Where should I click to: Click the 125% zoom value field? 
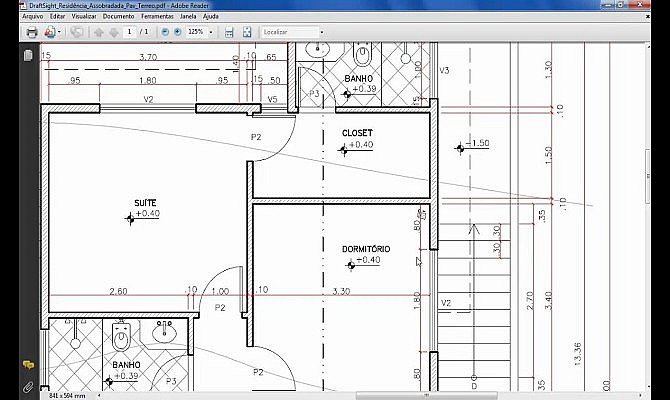coord(196,32)
